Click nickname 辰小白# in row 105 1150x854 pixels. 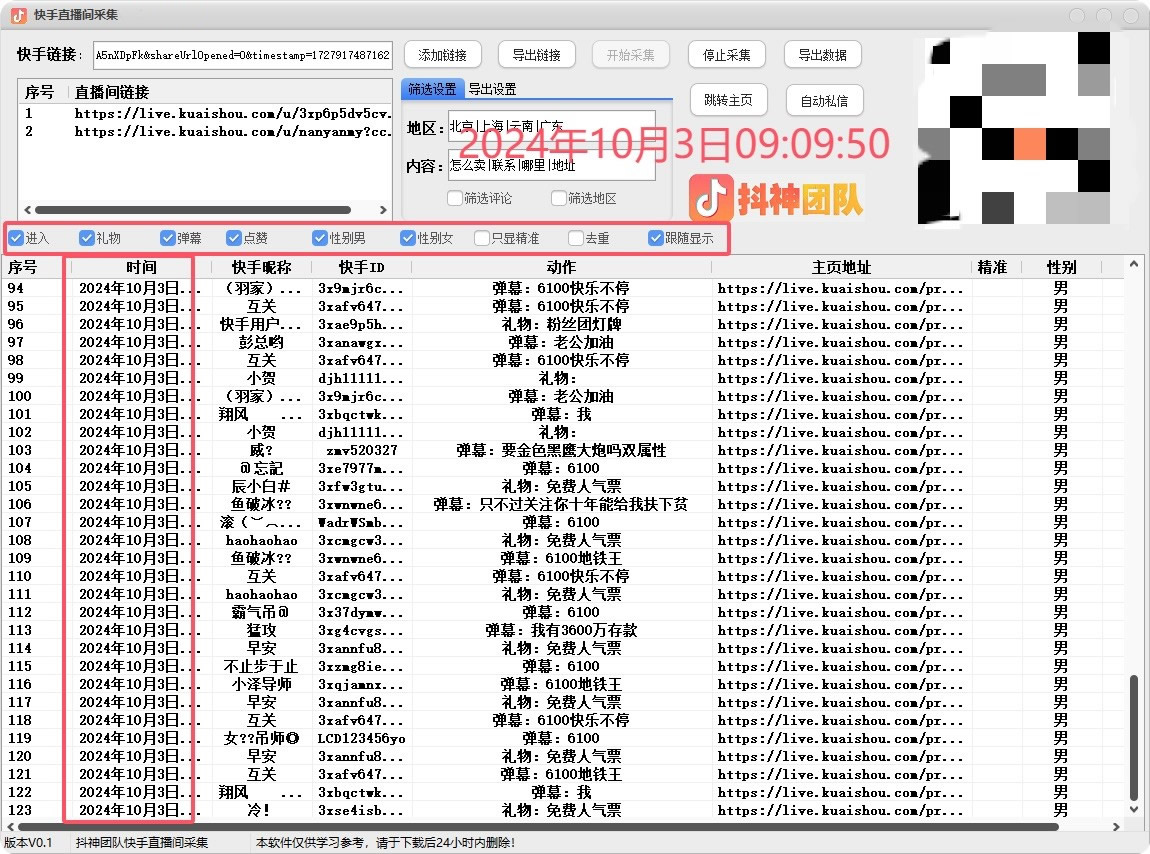261,486
